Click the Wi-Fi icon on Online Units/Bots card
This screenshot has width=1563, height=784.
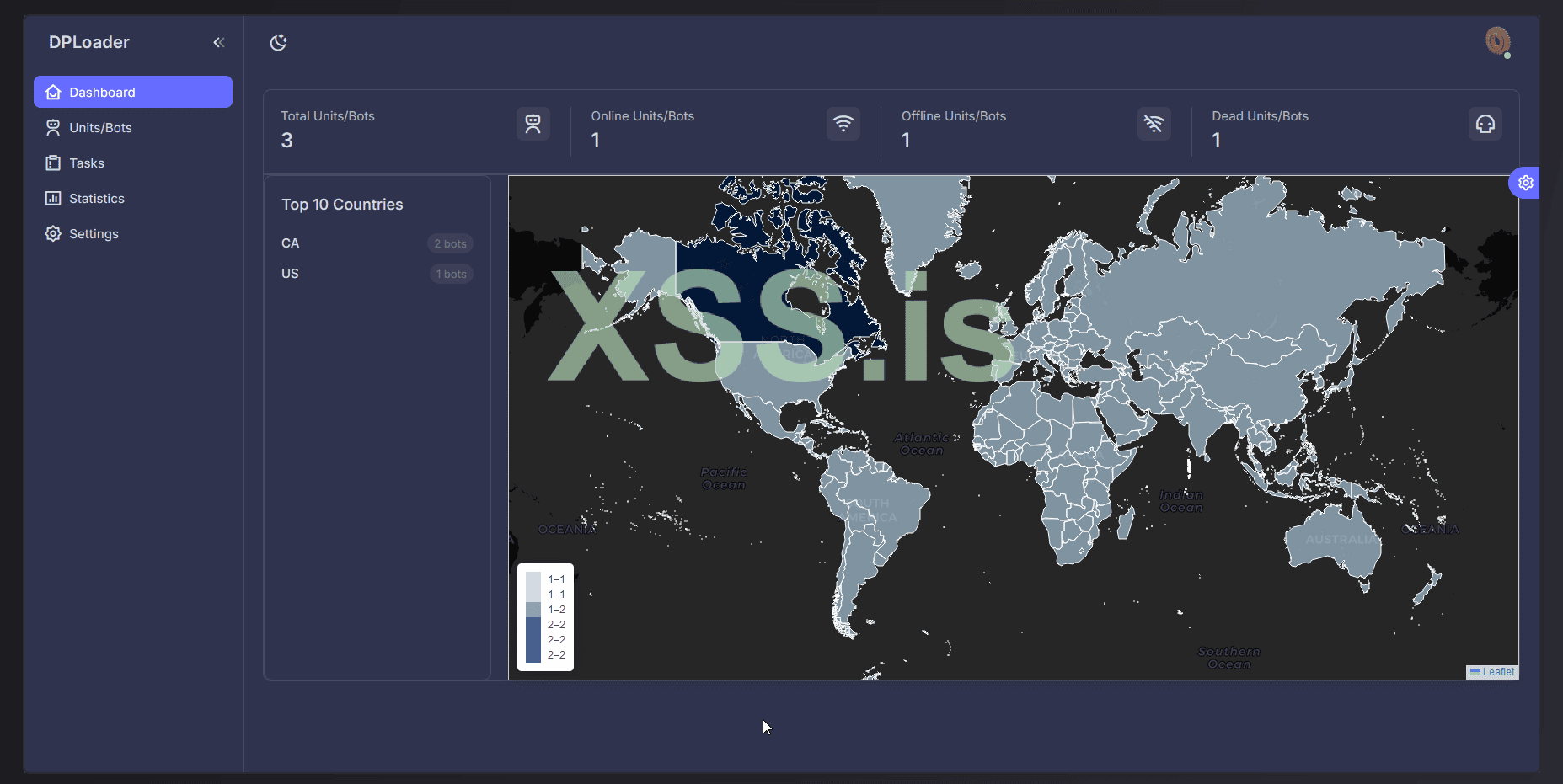click(843, 124)
